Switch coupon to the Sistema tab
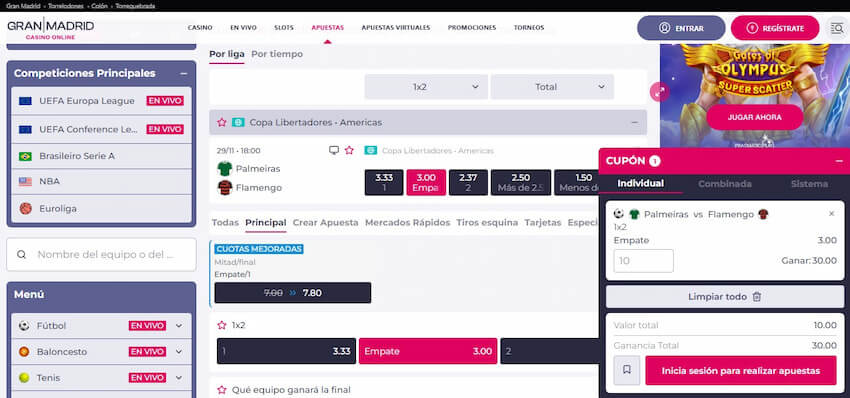 [809, 184]
